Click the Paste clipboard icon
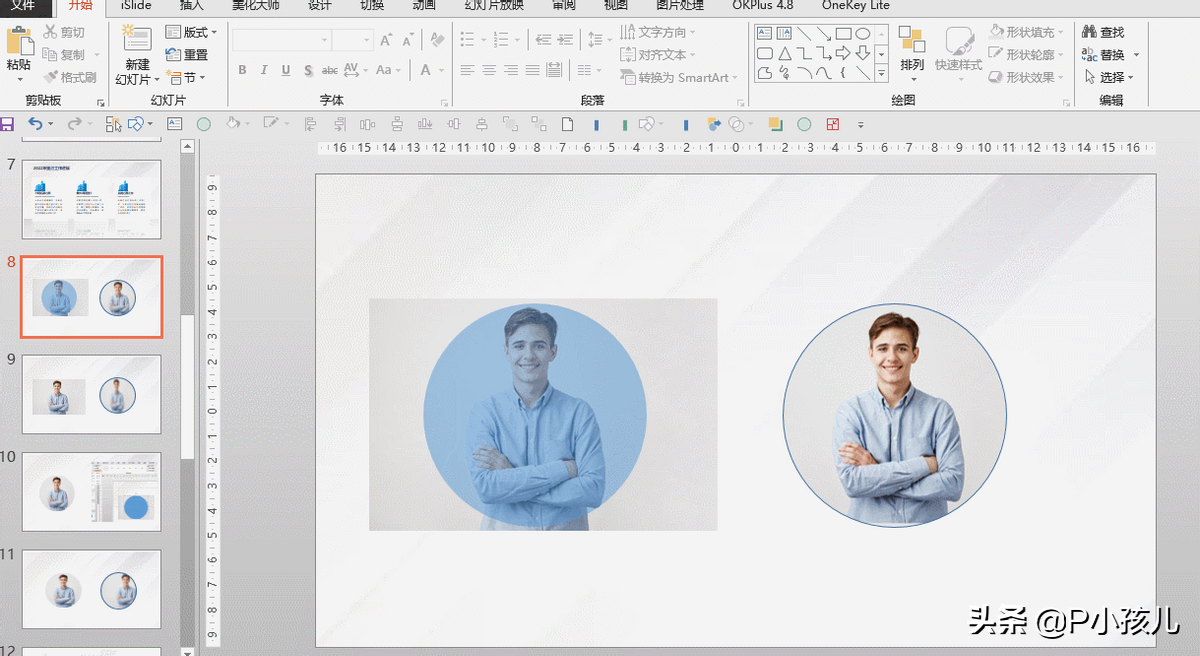 click(x=18, y=42)
